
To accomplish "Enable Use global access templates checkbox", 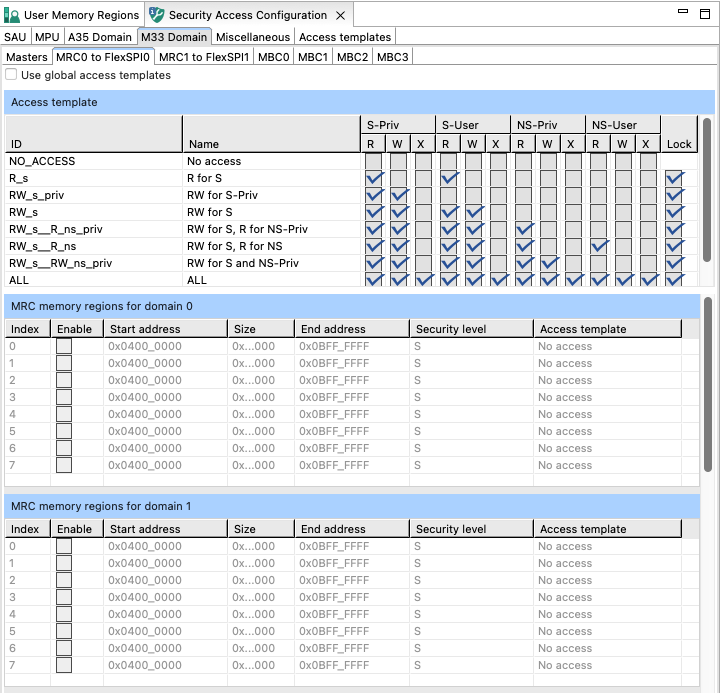I will (12, 75).
